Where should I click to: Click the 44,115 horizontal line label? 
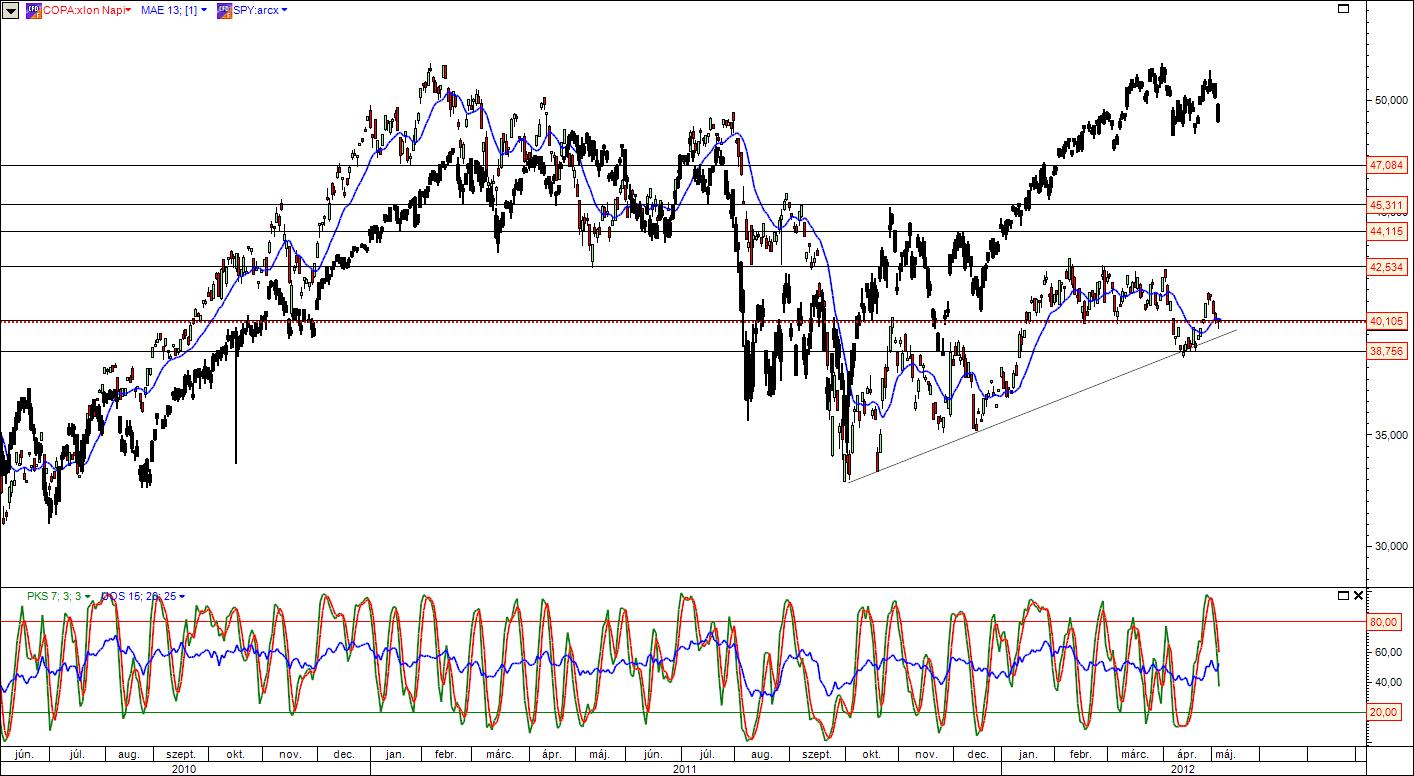click(x=1387, y=231)
